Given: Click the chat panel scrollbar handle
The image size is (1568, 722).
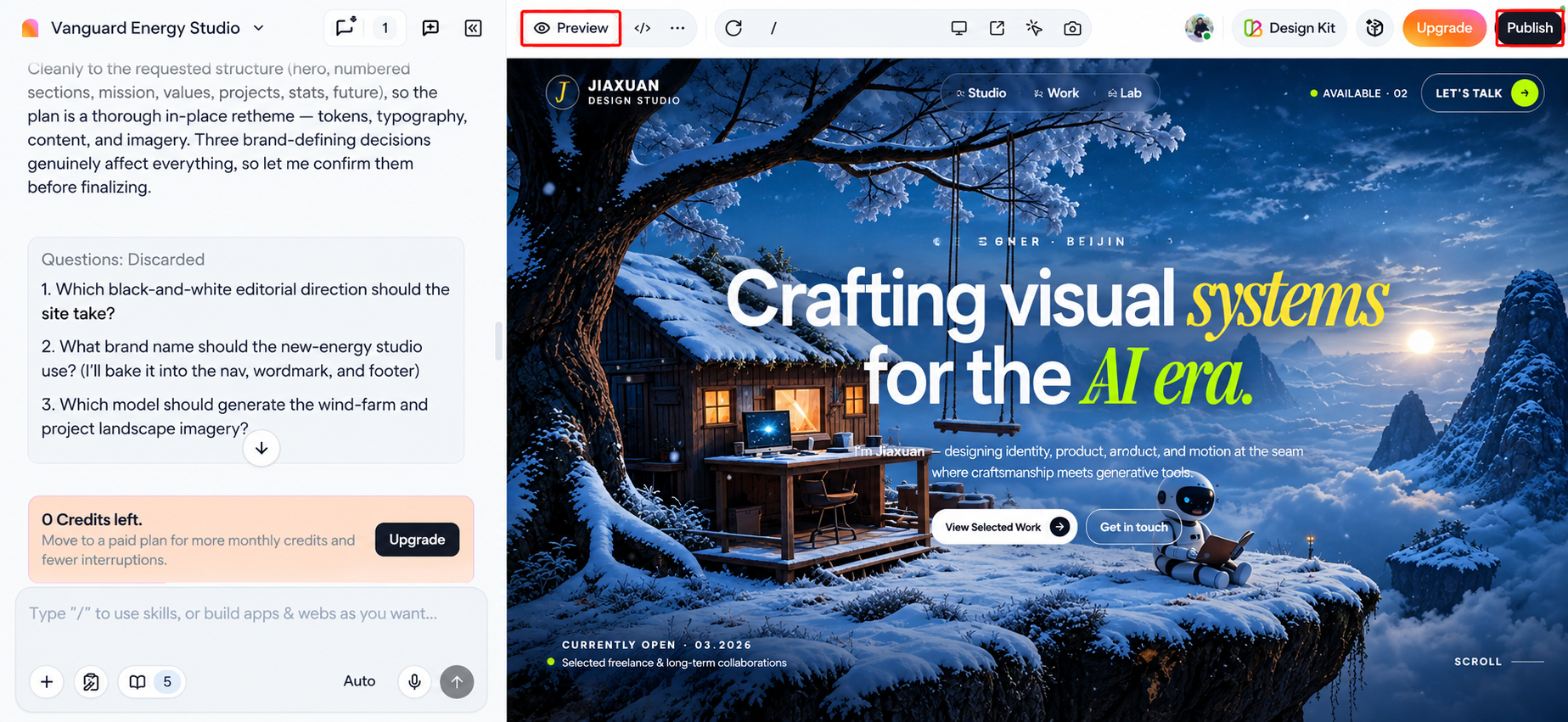Looking at the screenshot, I should tap(498, 341).
